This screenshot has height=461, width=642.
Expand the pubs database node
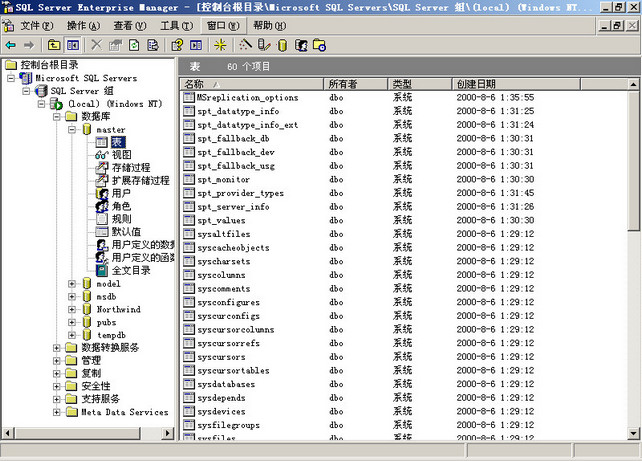tap(72, 323)
